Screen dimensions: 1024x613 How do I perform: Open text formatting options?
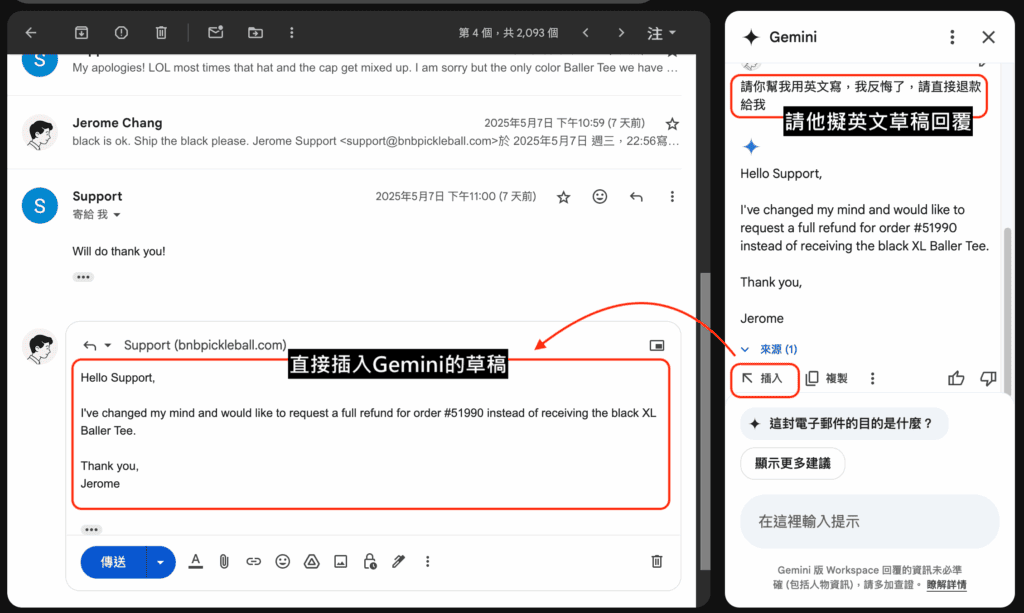click(x=195, y=561)
